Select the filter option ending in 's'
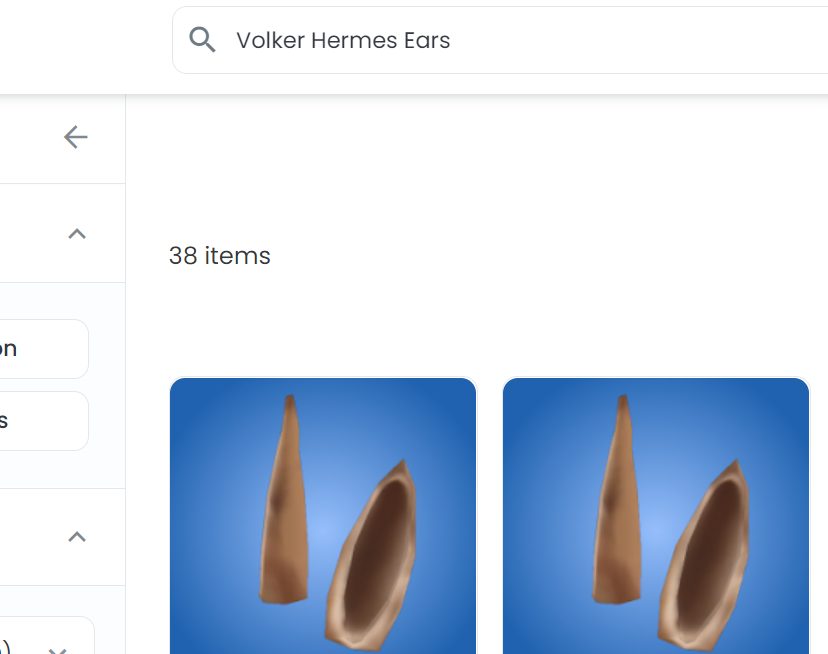Screen dimensions: 828x654 44,421
